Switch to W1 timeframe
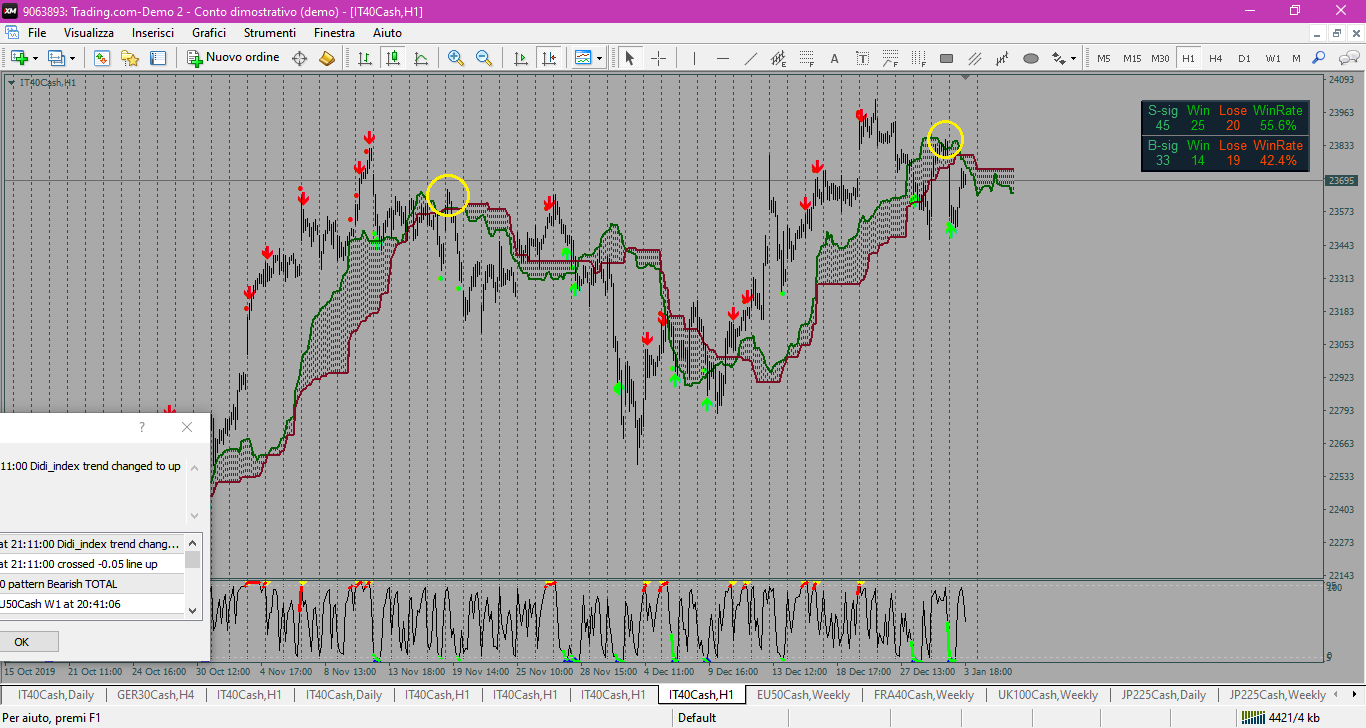This screenshot has height=728, width=1366. click(x=1272, y=58)
